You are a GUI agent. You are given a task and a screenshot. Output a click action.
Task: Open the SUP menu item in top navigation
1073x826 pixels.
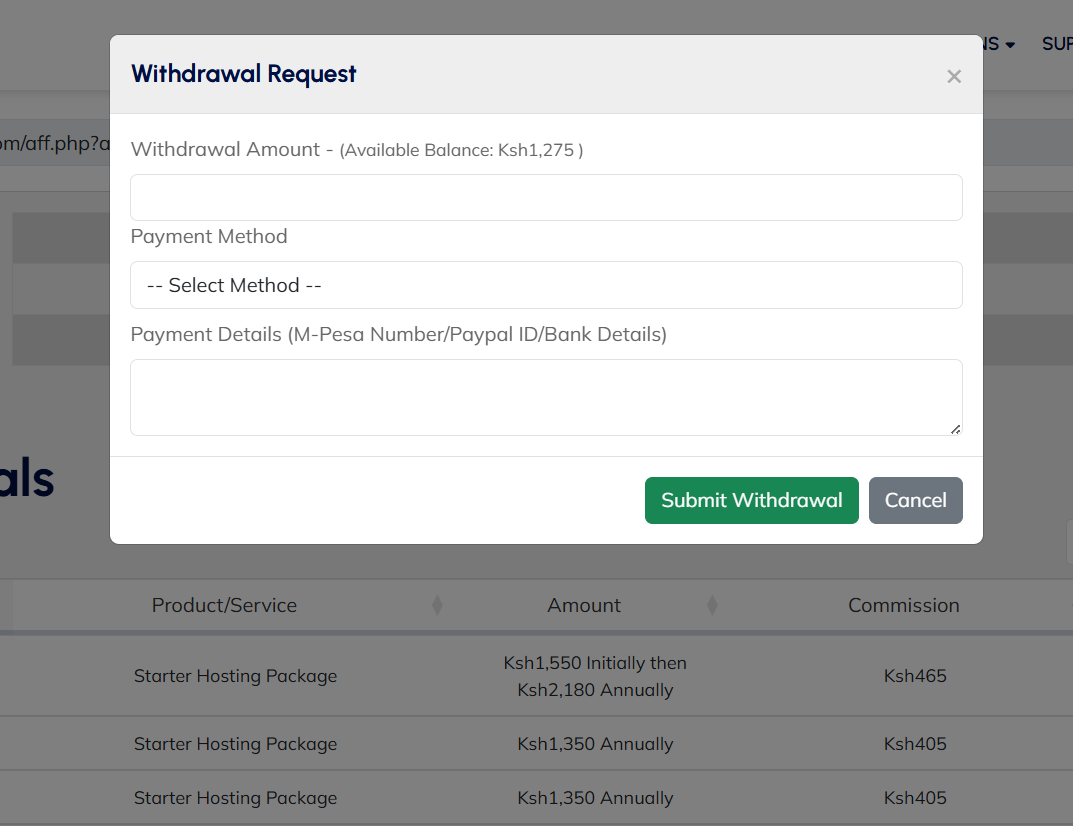(x=1057, y=44)
